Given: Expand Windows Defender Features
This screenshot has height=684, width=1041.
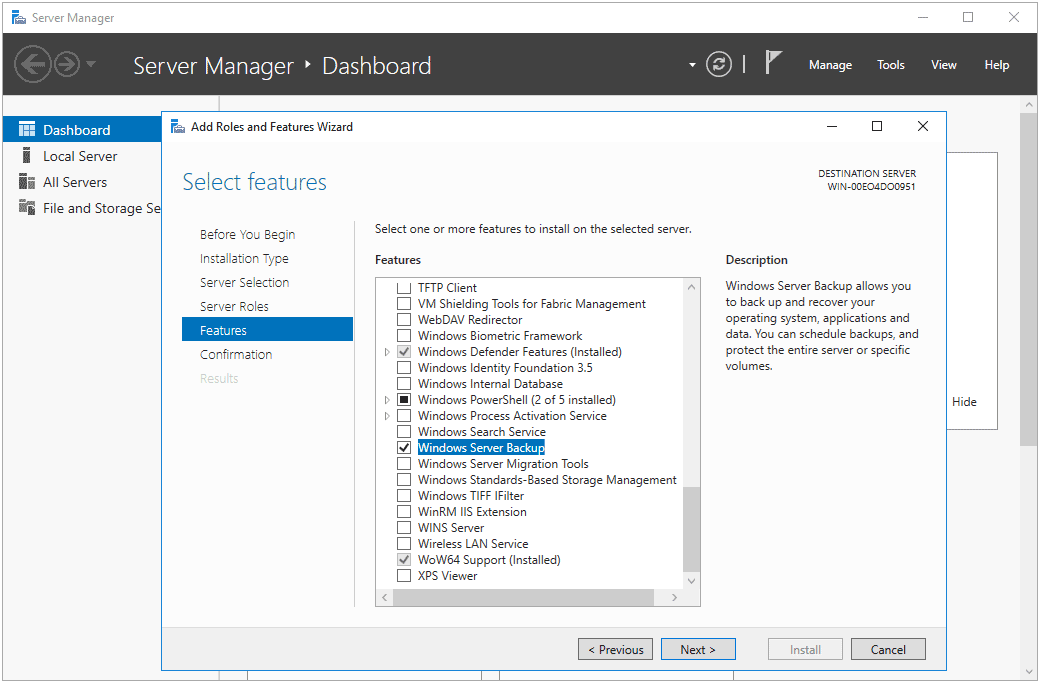Looking at the screenshot, I should [x=386, y=351].
